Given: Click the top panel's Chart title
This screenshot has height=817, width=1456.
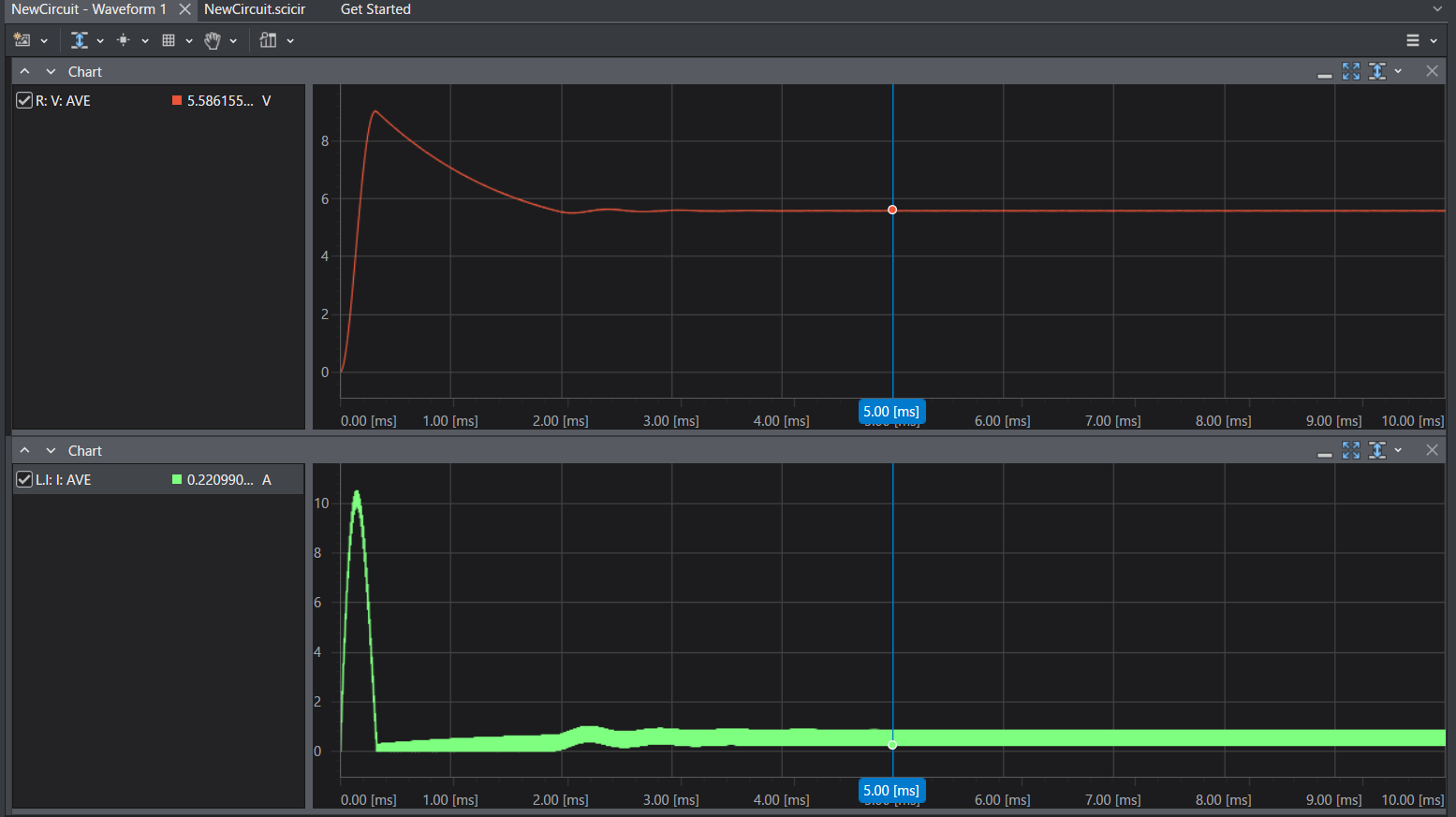Looking at the screenshot, I should pyautogui.click(x=84, y=72).
